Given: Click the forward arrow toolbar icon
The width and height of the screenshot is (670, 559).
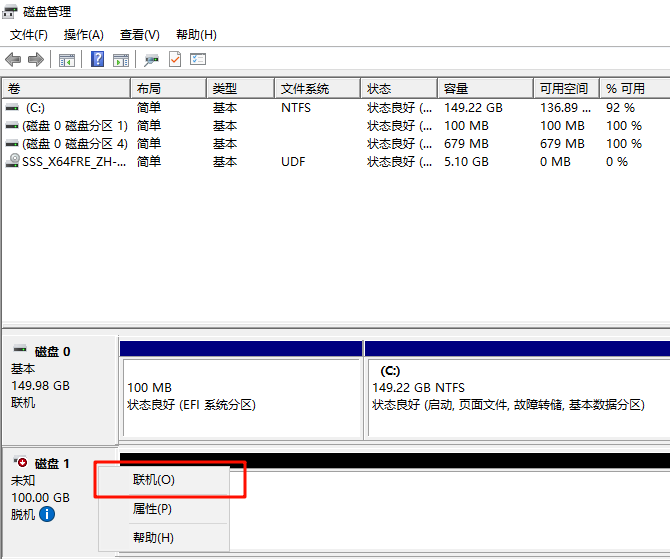Looking at the screenshot, I should click(x=36, y=60).
